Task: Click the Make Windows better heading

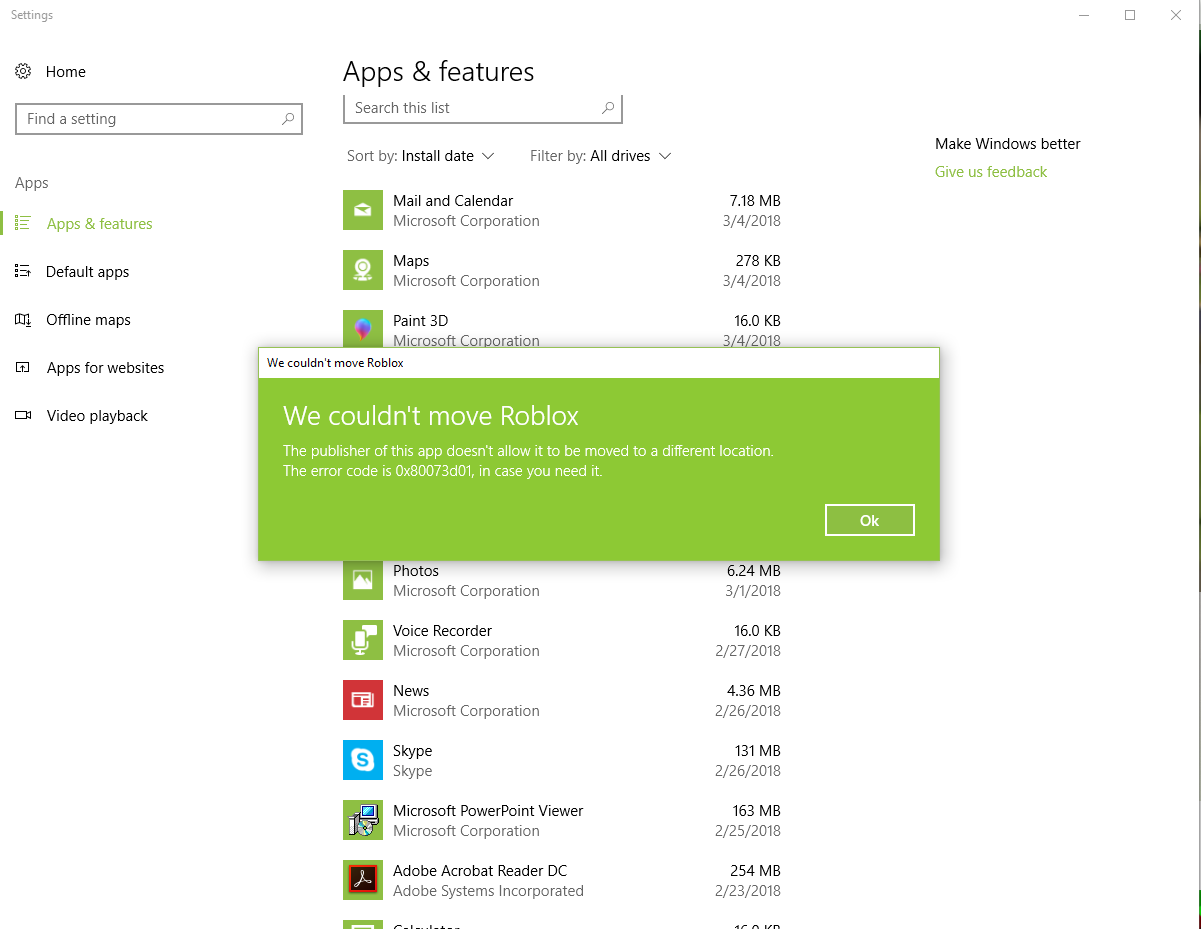Action: click(1008, 144)
